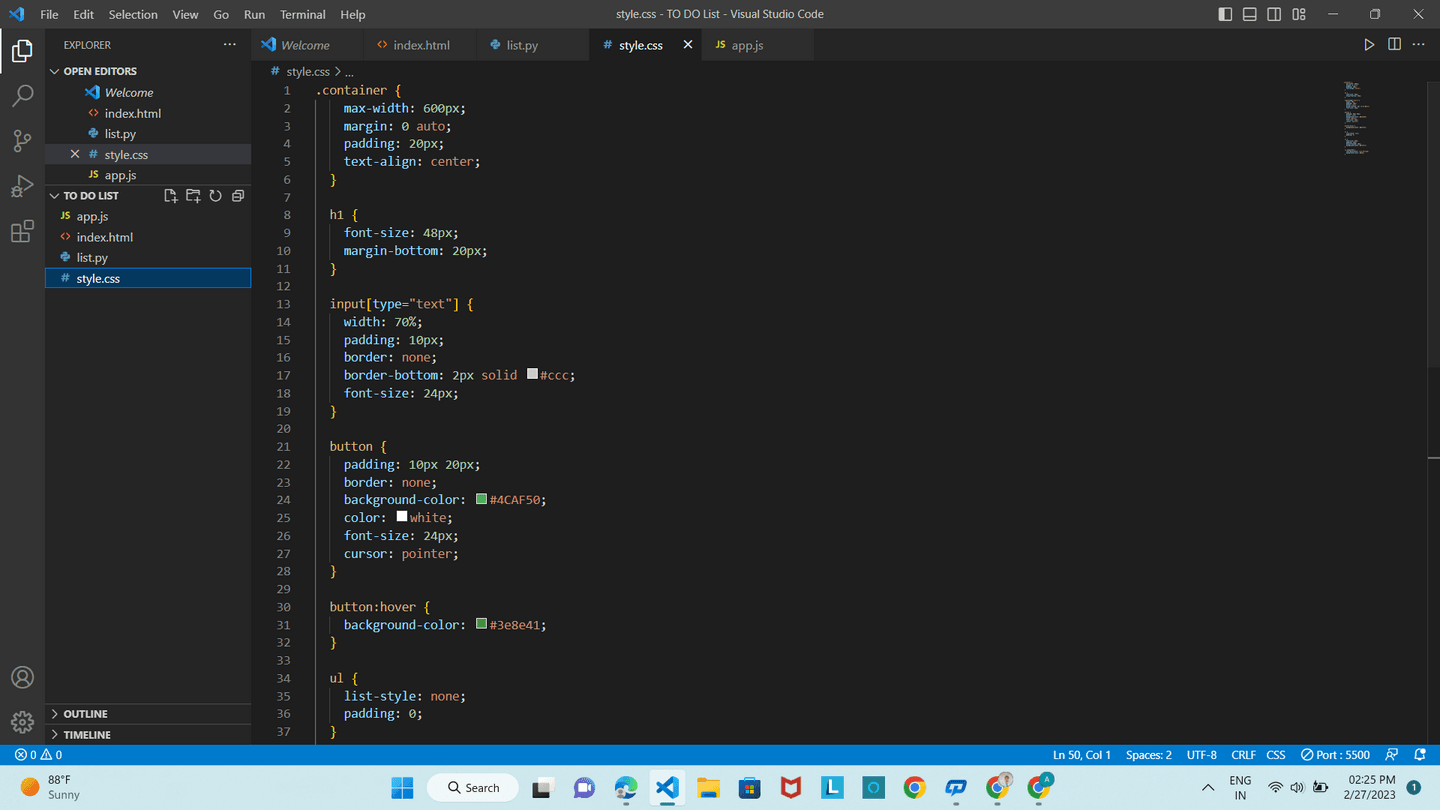Open the Selection menu
This screenshot has width=1440, height=810.
133,14
